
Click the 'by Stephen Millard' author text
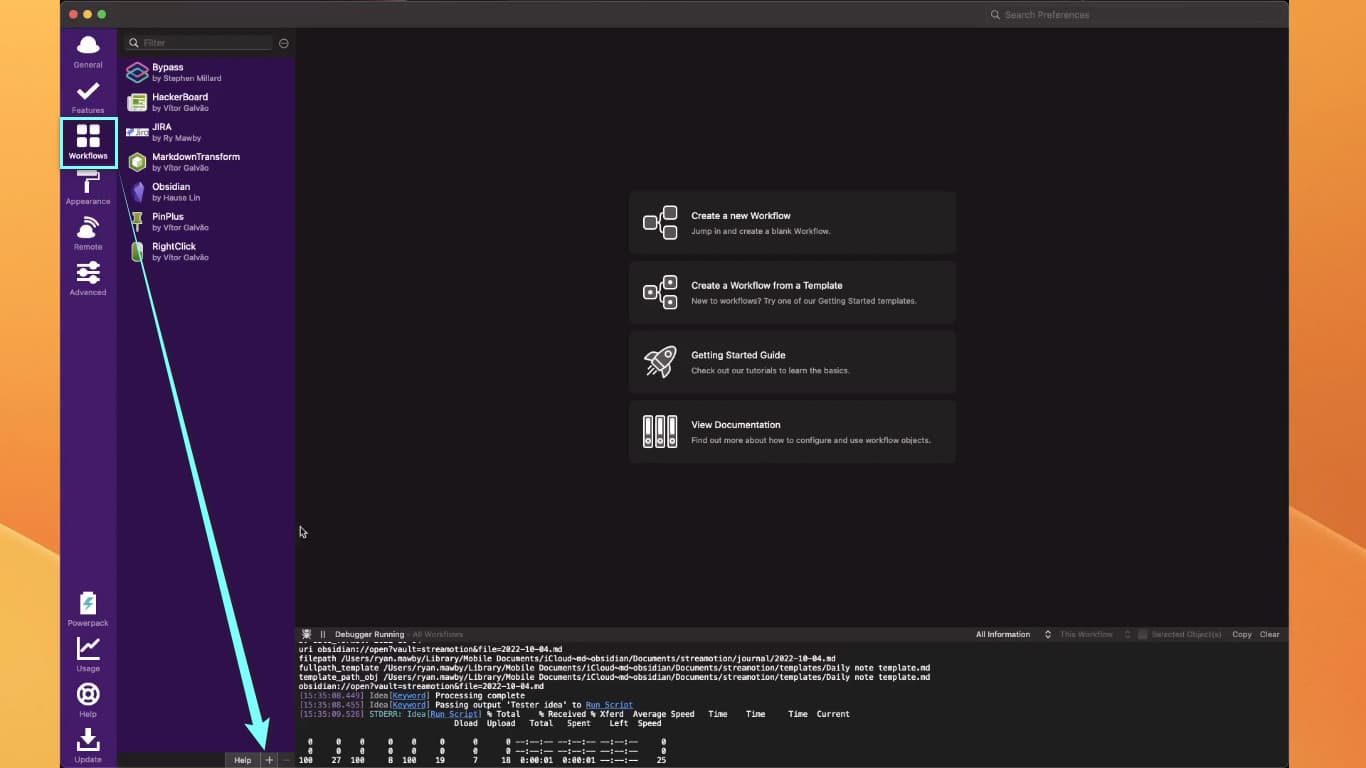coord(187,78)
